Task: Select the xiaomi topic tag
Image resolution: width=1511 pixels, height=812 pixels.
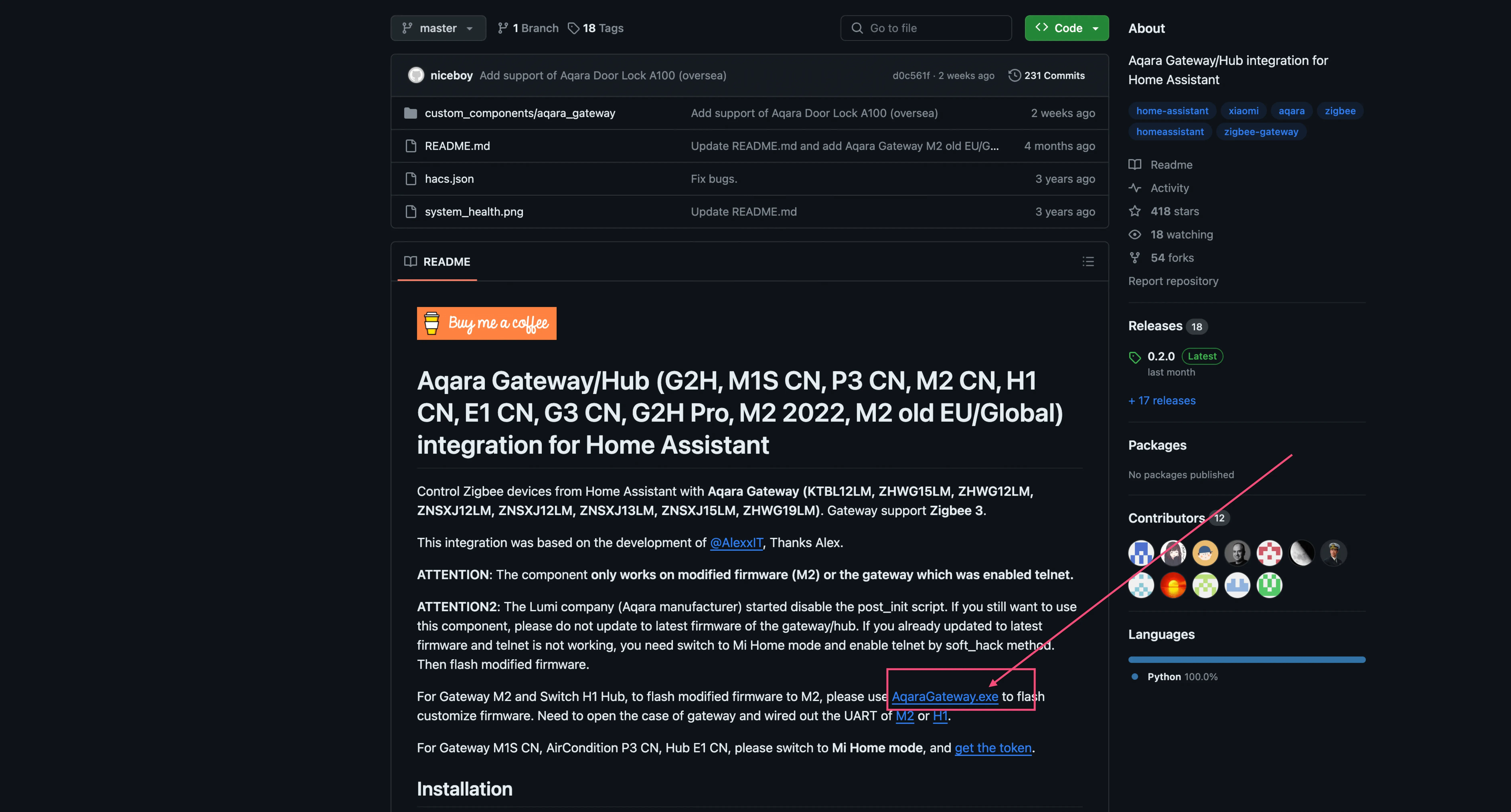Action: click(x=1244, y=111)
